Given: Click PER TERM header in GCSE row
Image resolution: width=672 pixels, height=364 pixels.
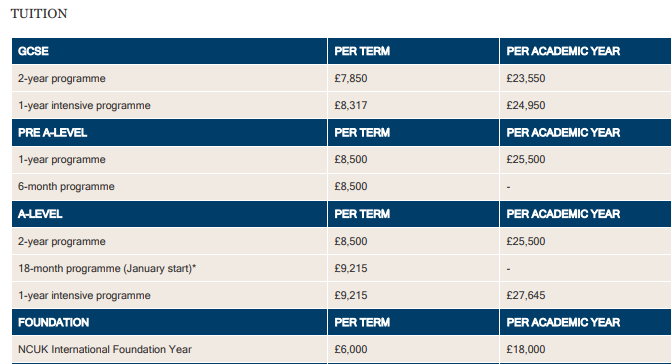Looking at the screenshot, I should (x=362, y=51).
